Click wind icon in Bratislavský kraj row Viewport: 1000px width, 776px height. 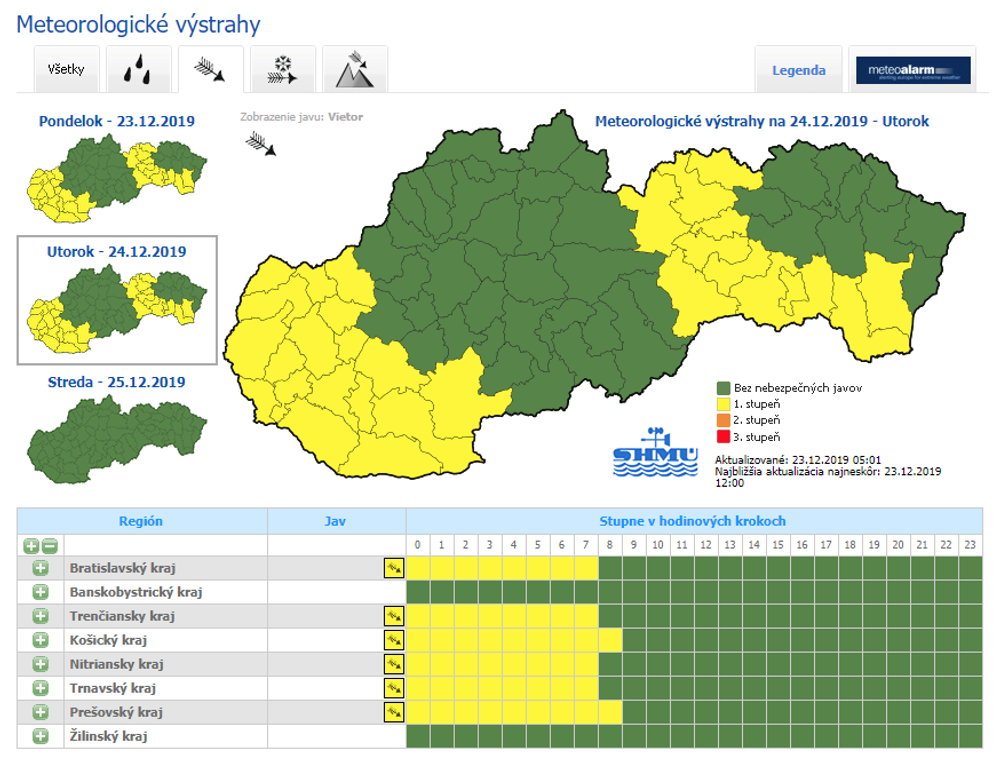coord(393,568)
